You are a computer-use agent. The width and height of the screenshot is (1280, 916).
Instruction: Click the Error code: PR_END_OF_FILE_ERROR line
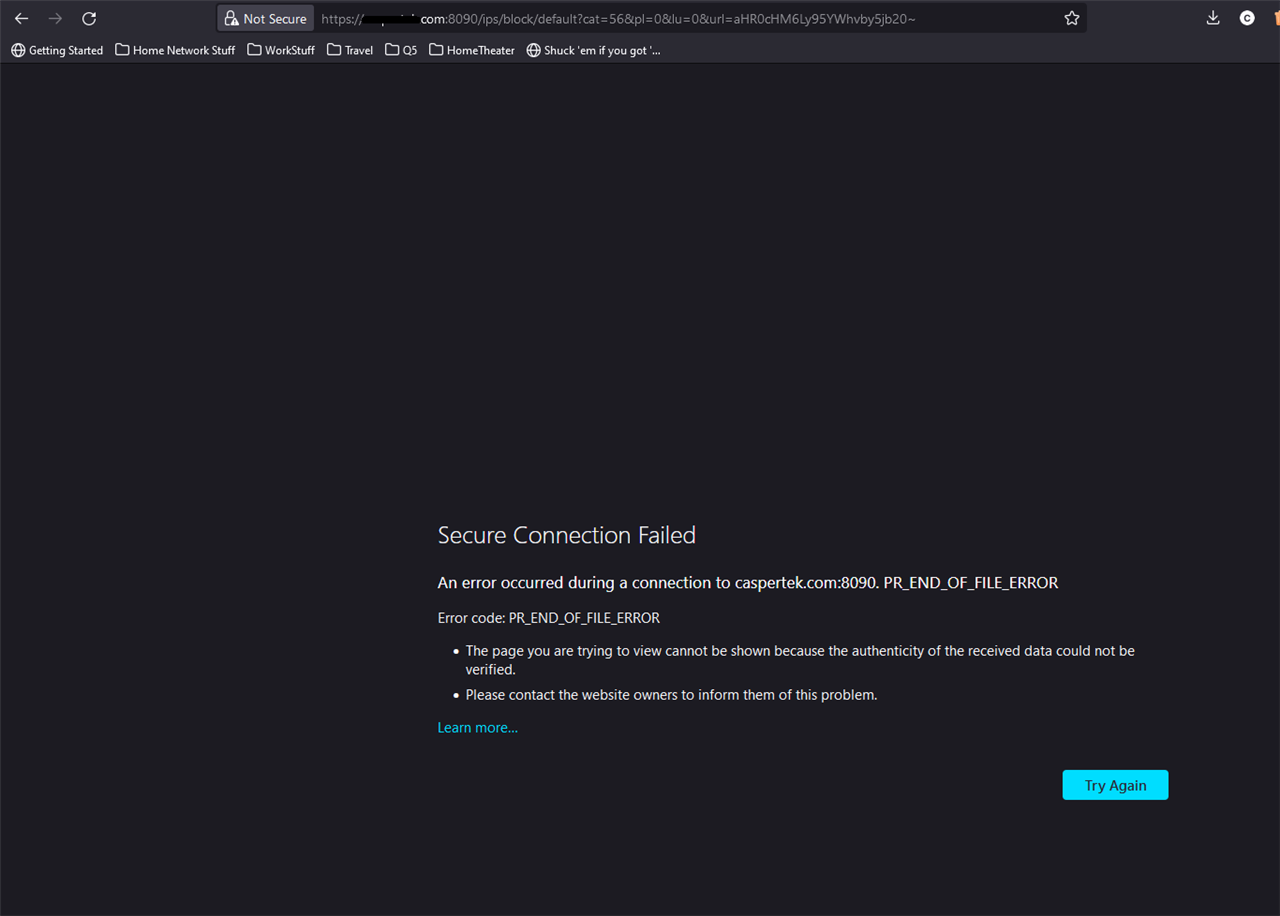click(549, 618)
